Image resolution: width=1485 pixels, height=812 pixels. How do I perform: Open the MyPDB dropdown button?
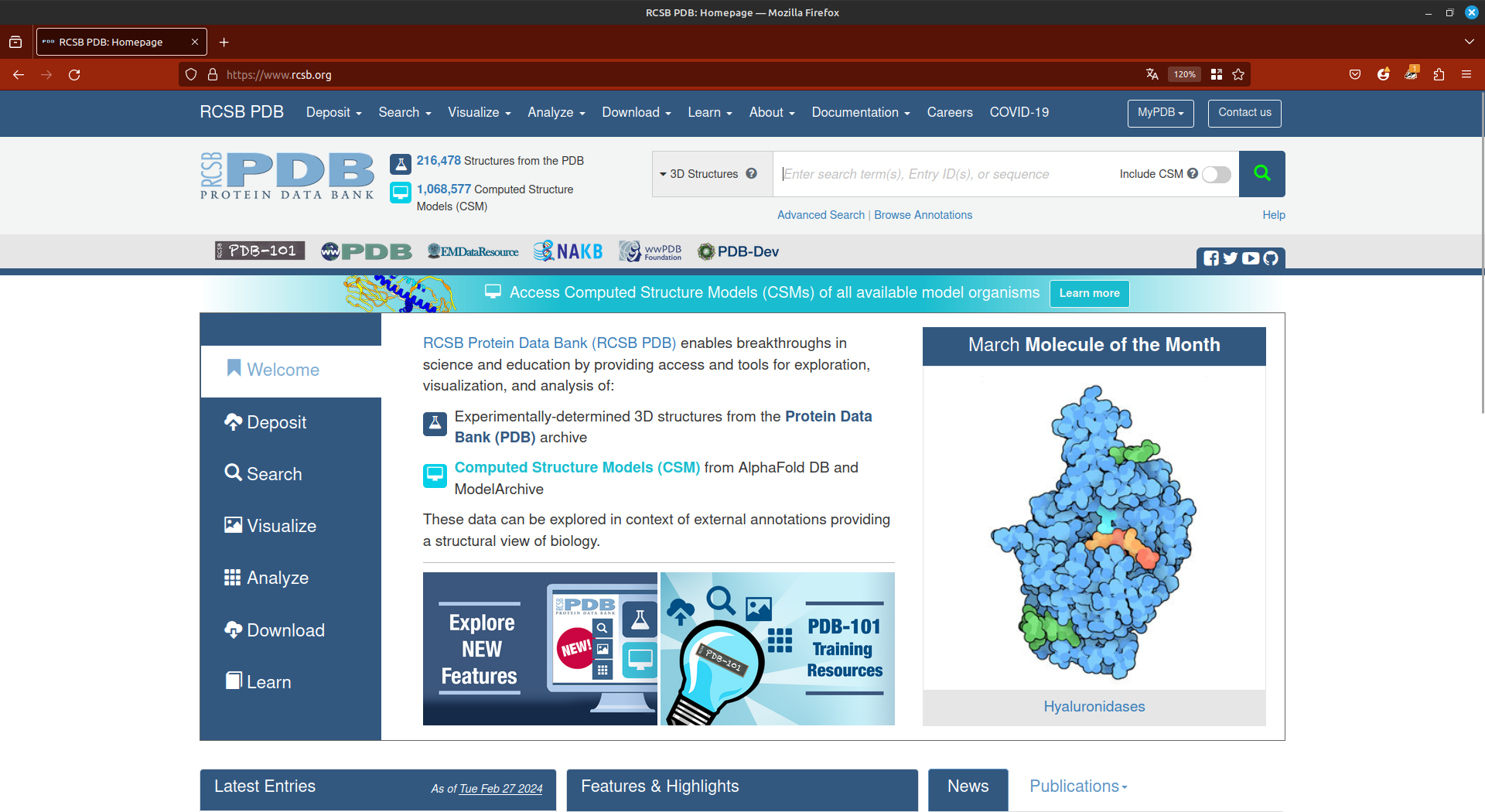tap(1160, 113)
